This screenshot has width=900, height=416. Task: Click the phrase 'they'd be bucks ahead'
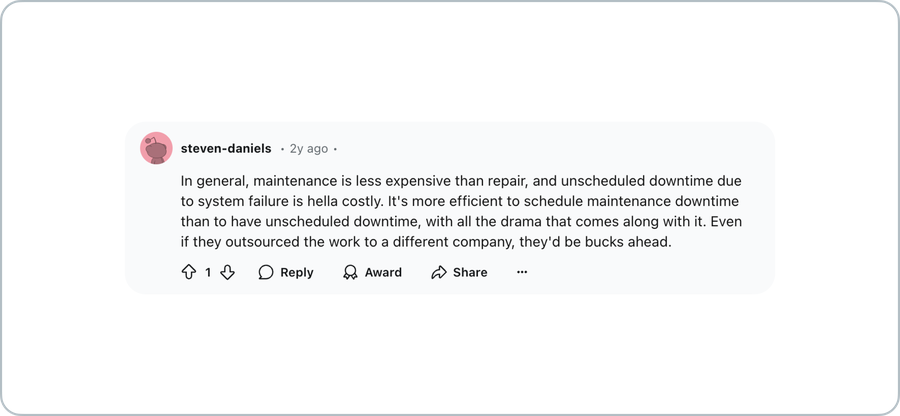[x=595, y=242]
